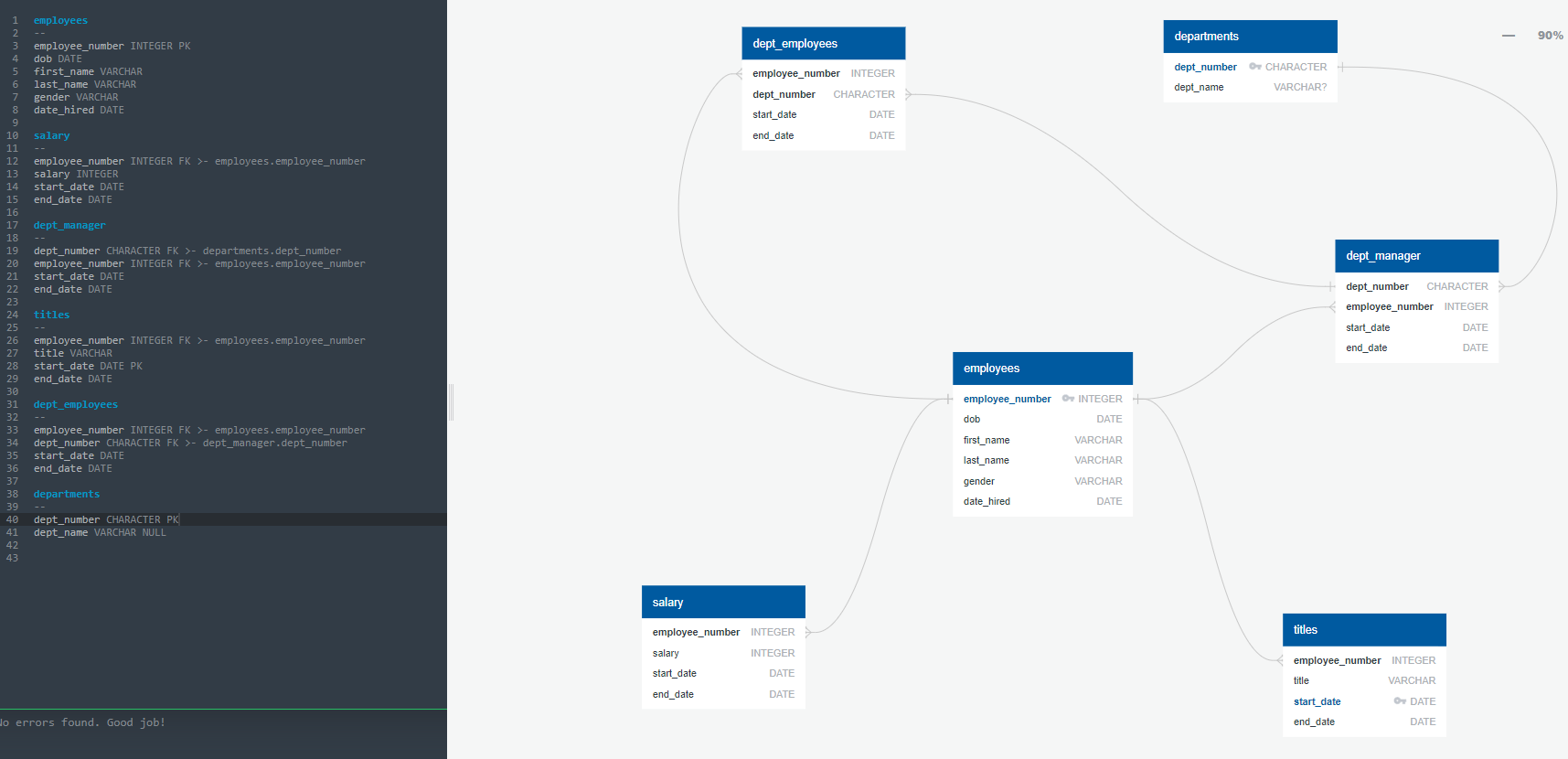Place cursor on editor line 31 'dept_employees' heading
The height and width of the screenshot is (759, 1568).
coord(76,404)
